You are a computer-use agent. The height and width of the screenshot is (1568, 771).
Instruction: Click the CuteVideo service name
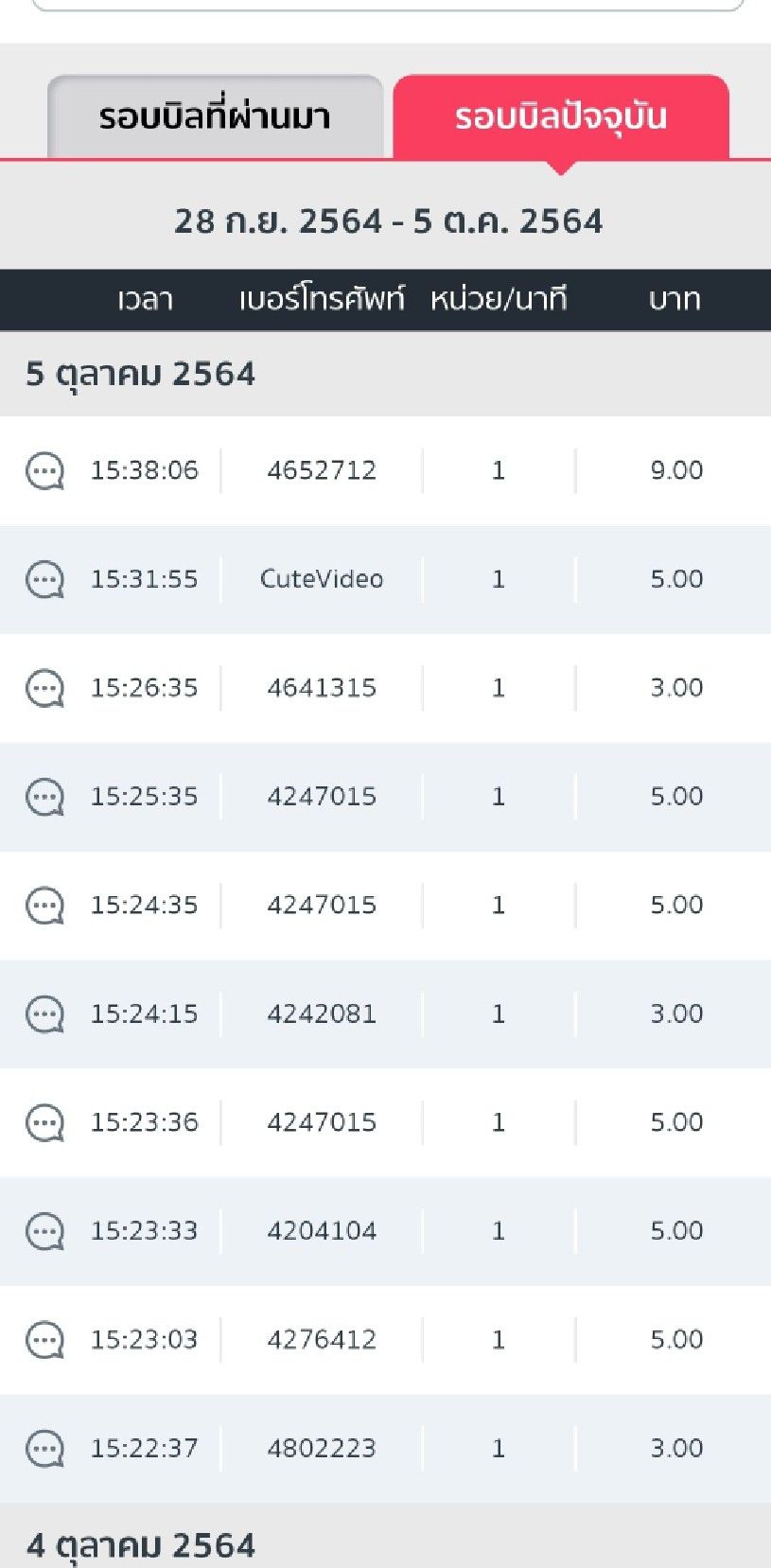pyautogui.click(x=322, y=579)
